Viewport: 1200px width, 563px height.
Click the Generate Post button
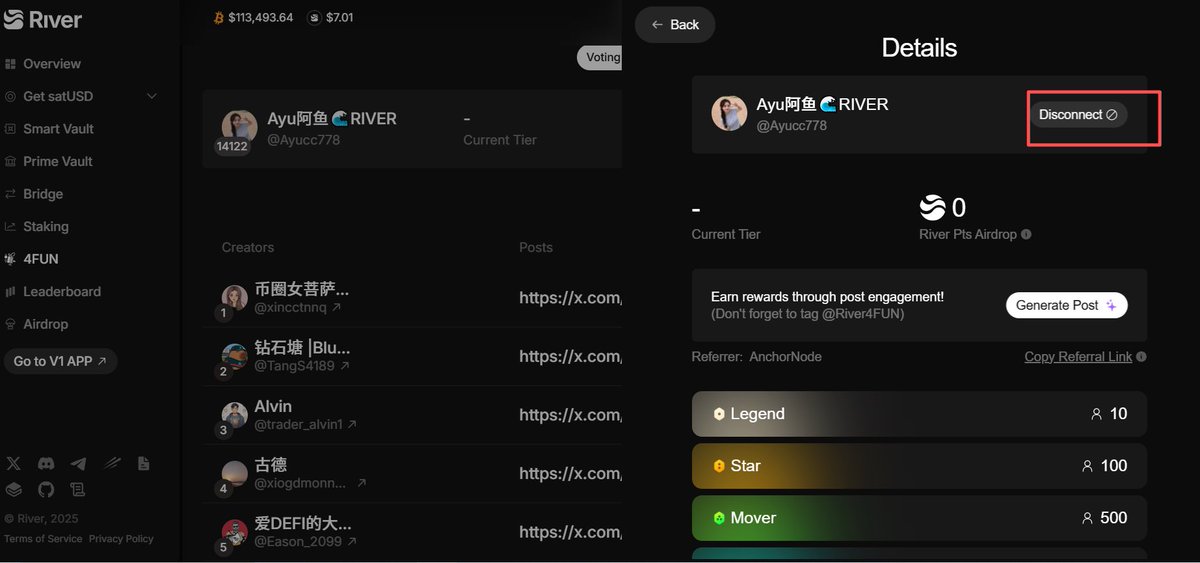1066,305
